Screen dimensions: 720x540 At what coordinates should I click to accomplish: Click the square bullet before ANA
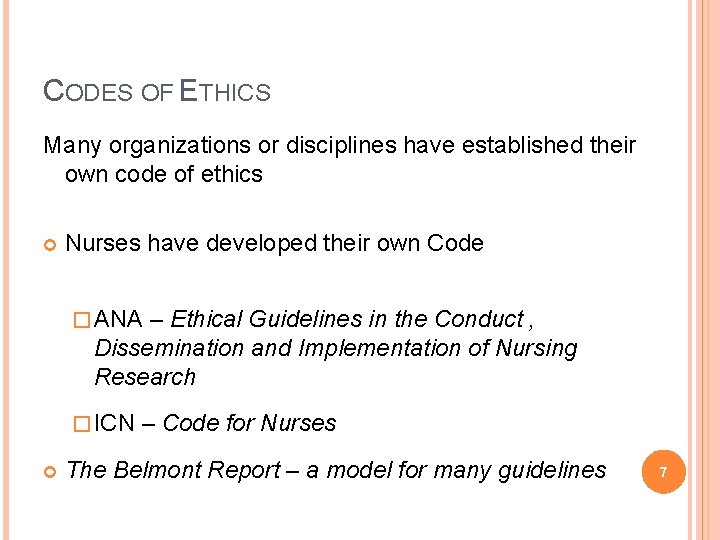[82, 320]
